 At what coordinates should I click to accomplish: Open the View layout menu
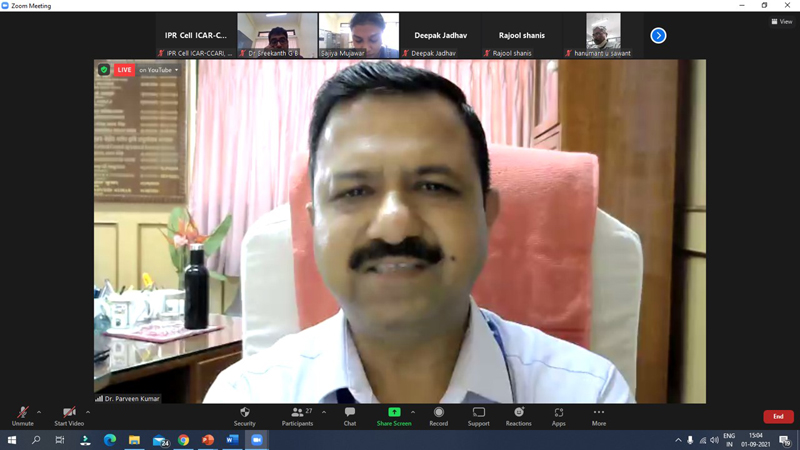click(782, 21)
